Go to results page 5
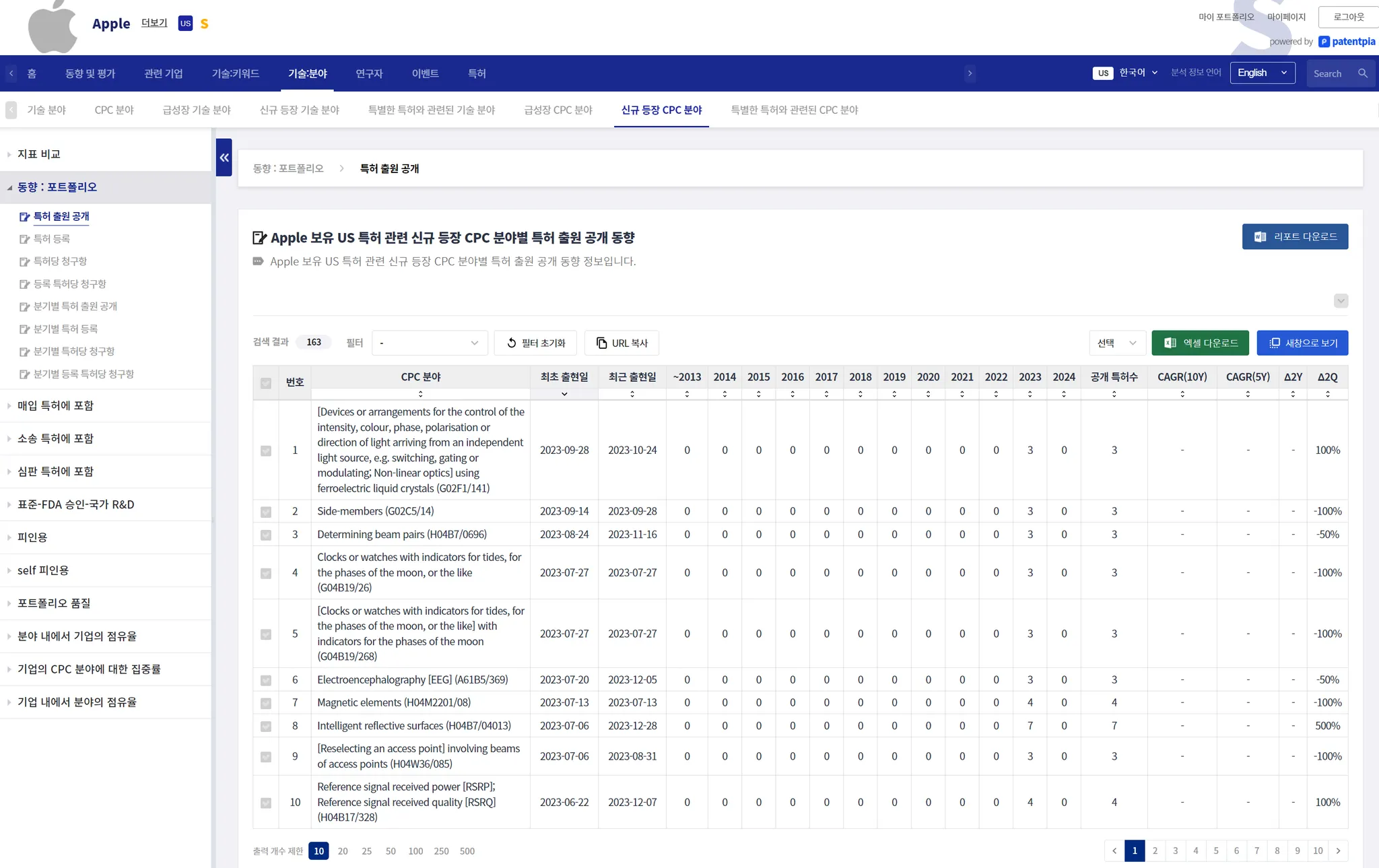The height and width of the screenshot is (868, 1379). pos(1215,850)
